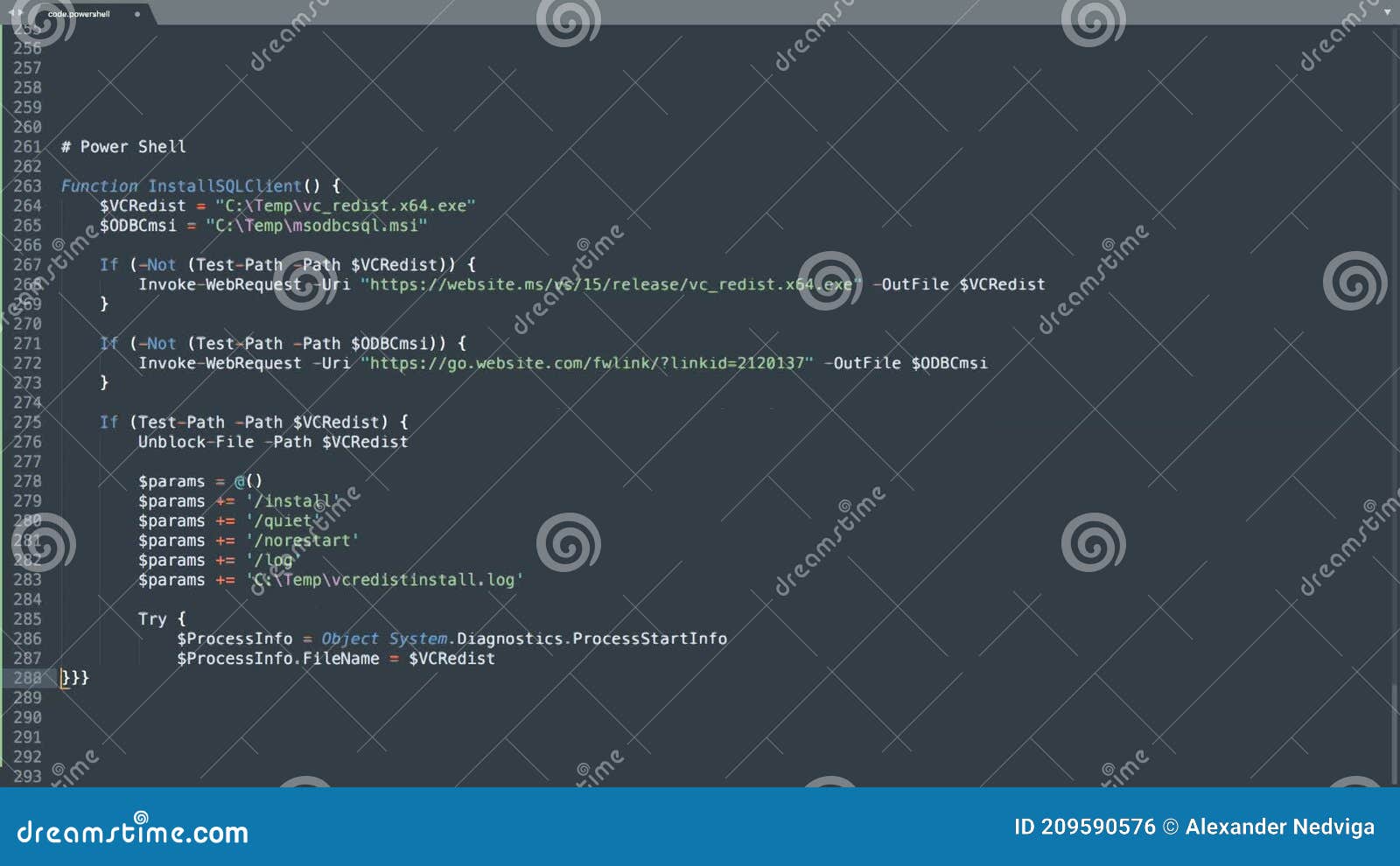Click the $ODBCmsi variable on line 265
This screenshot has height=866, width=1400.
point(138,225)
